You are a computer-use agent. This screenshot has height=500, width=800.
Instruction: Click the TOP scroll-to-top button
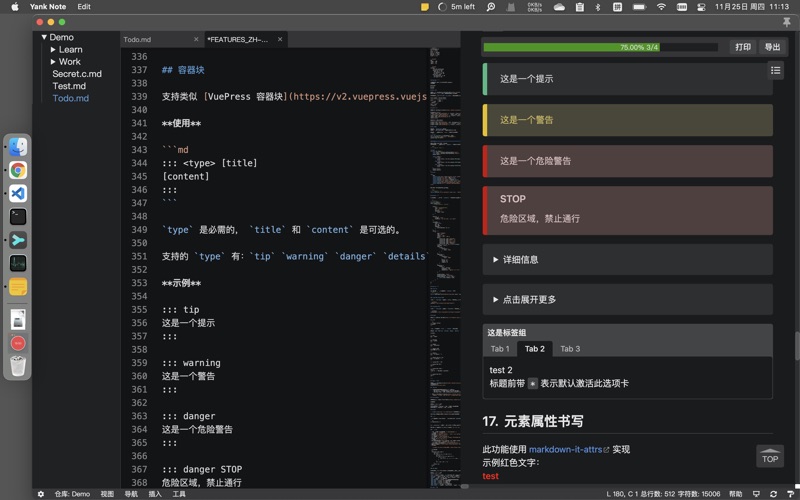pos(769,456)
